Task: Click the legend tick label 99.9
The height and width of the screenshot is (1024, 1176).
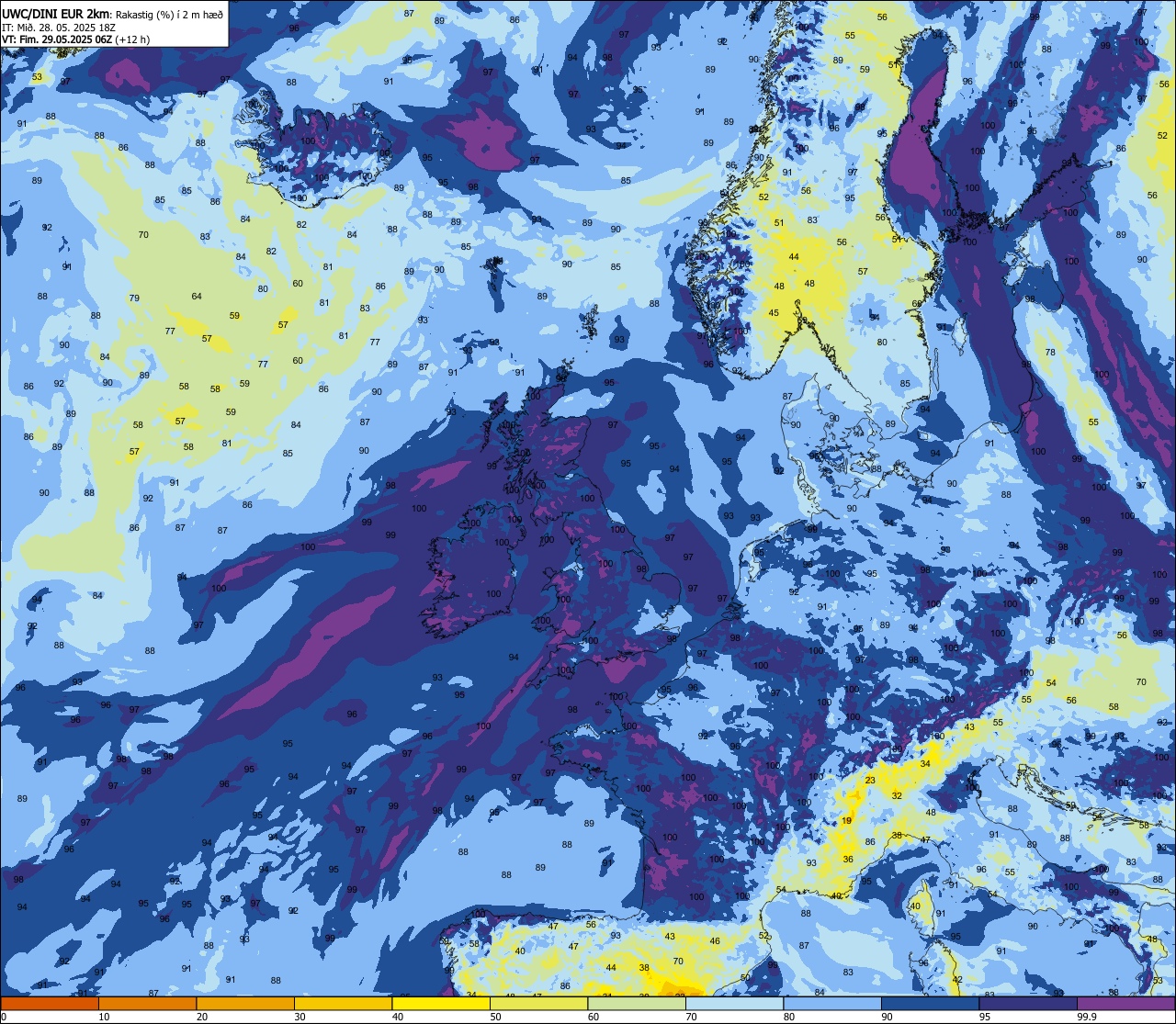Action: click(1087, 1017)
